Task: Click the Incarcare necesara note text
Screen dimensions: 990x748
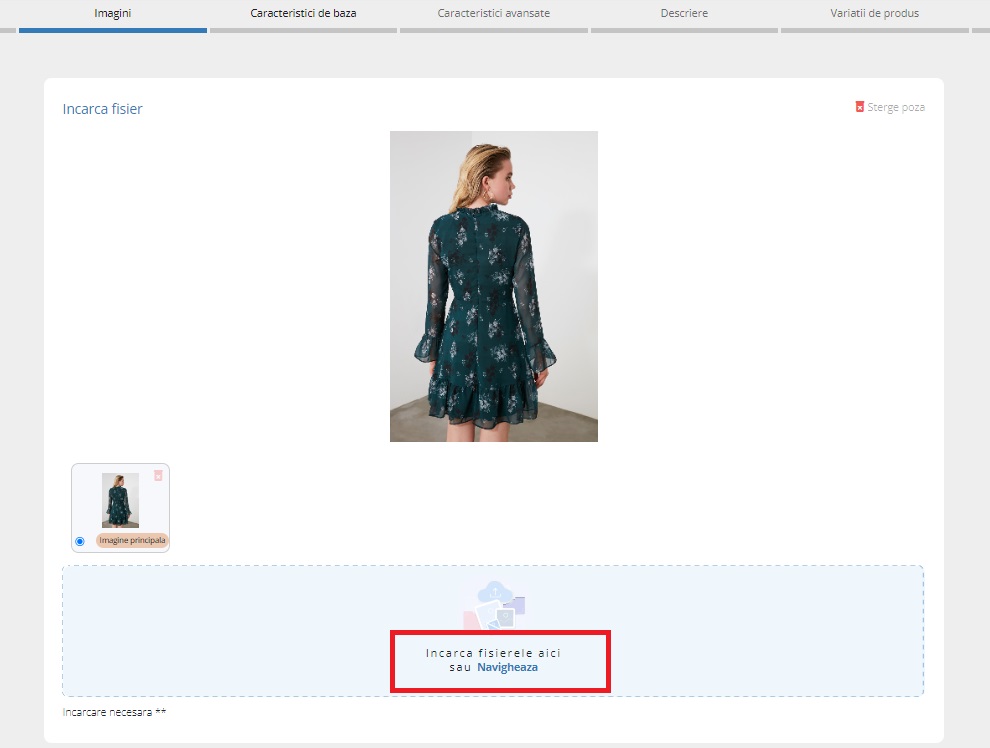Action: tap(114, 713)
